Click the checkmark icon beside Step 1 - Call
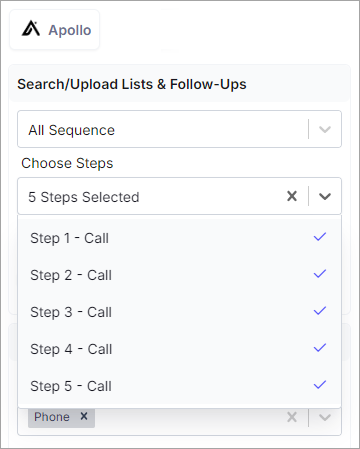 pyautogui.click(x=320, y=237)
